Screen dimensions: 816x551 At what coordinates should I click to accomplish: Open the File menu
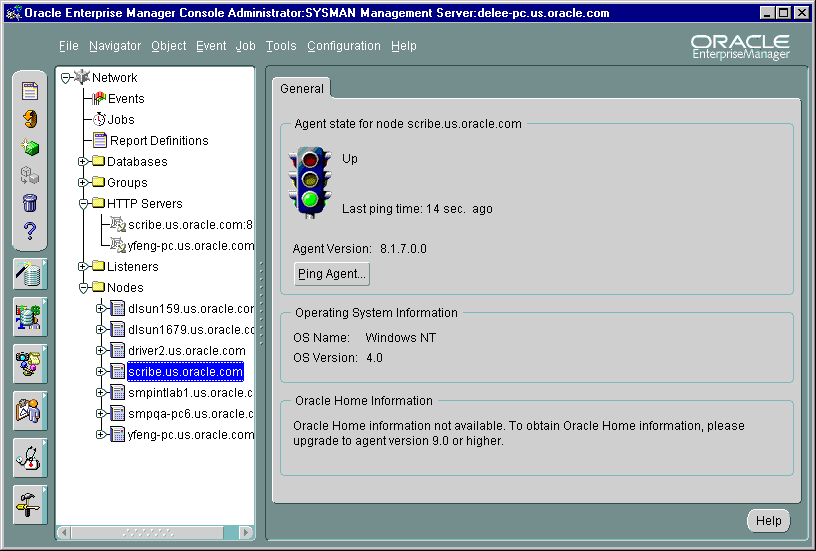click(x=69, y=46)
